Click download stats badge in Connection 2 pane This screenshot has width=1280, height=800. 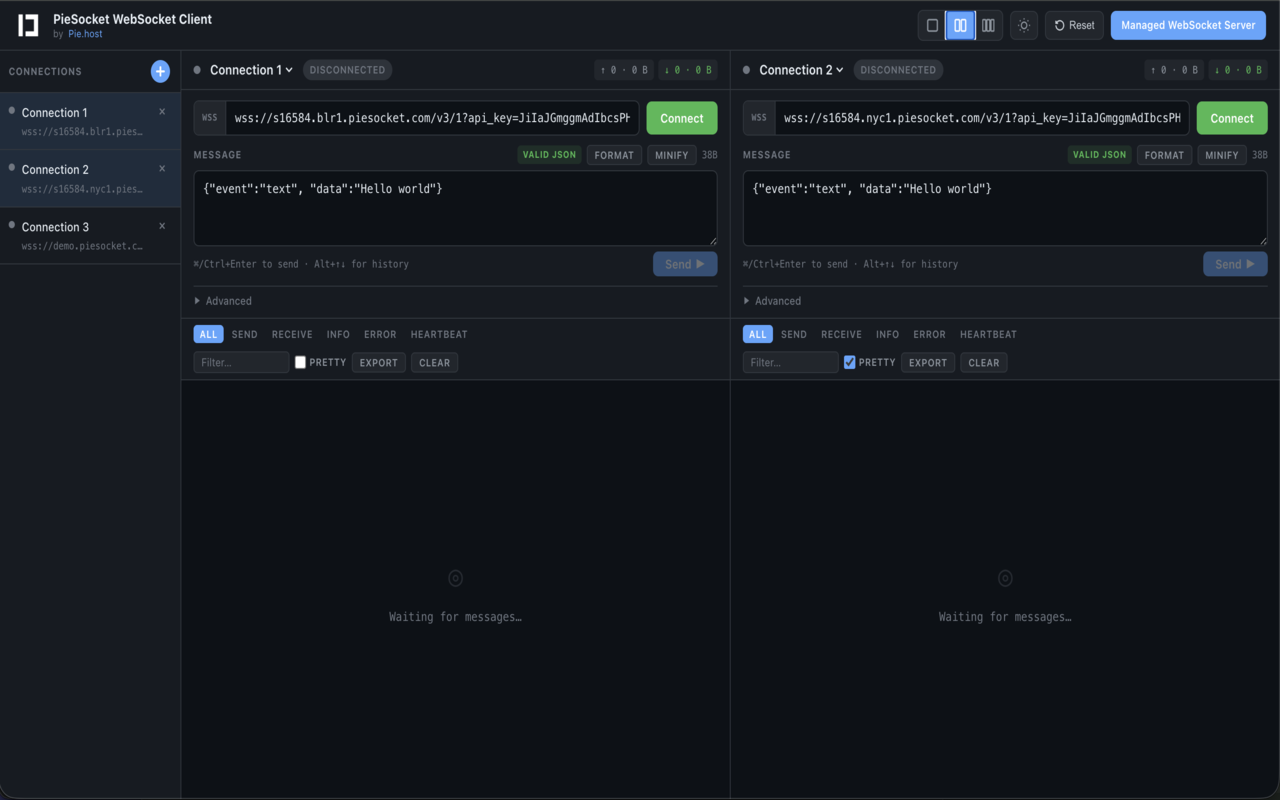click(1238, 70)
